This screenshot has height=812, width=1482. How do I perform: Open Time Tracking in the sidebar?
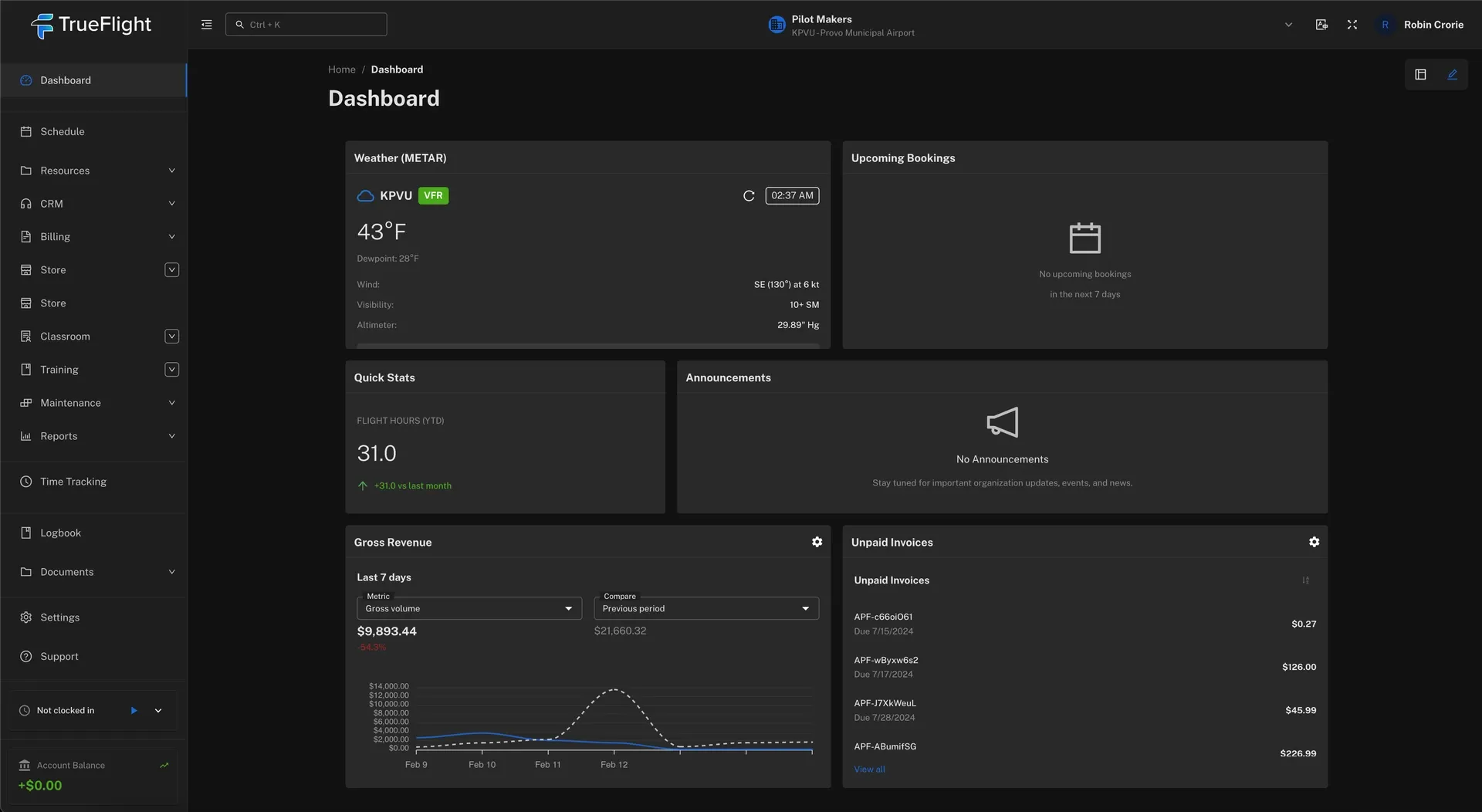pyautogui.click(x=73, y=482)
